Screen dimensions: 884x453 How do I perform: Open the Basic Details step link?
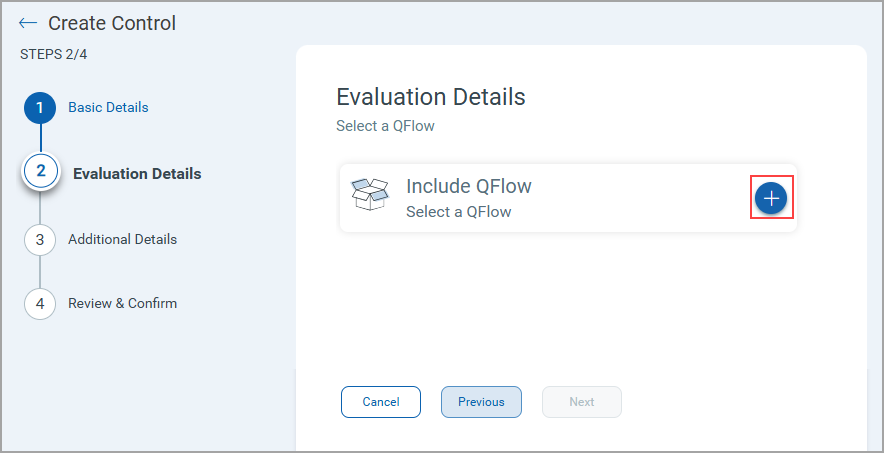tap(108, 108)
